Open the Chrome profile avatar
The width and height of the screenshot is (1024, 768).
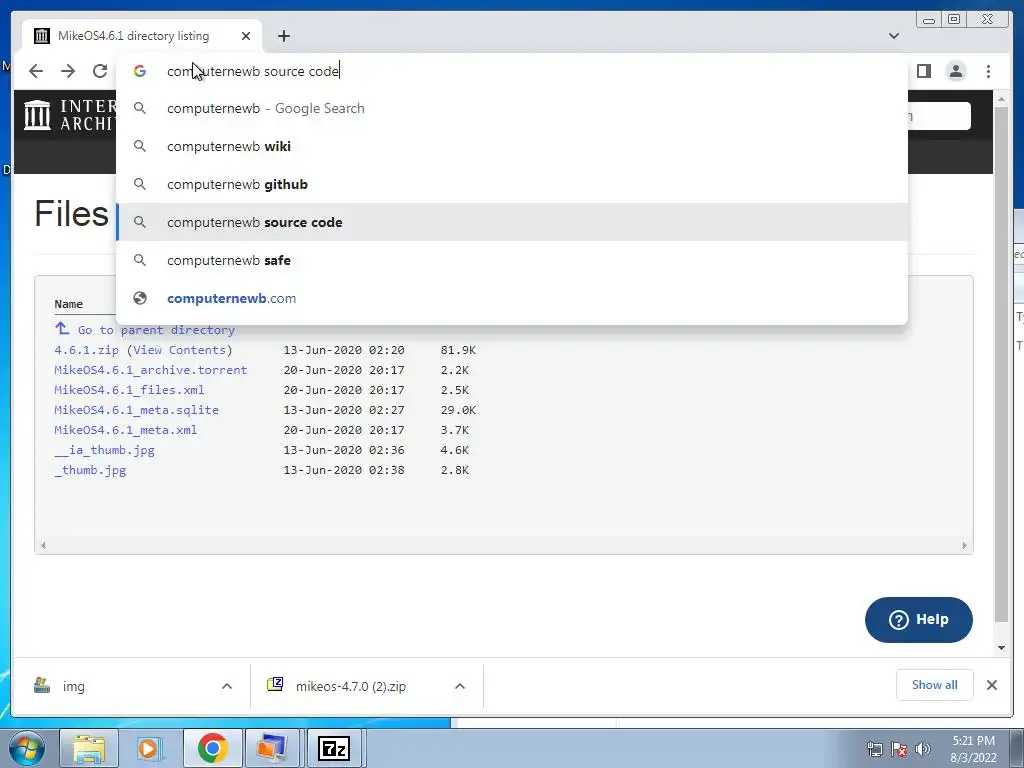pyautogui.click(x=956, y=71)
